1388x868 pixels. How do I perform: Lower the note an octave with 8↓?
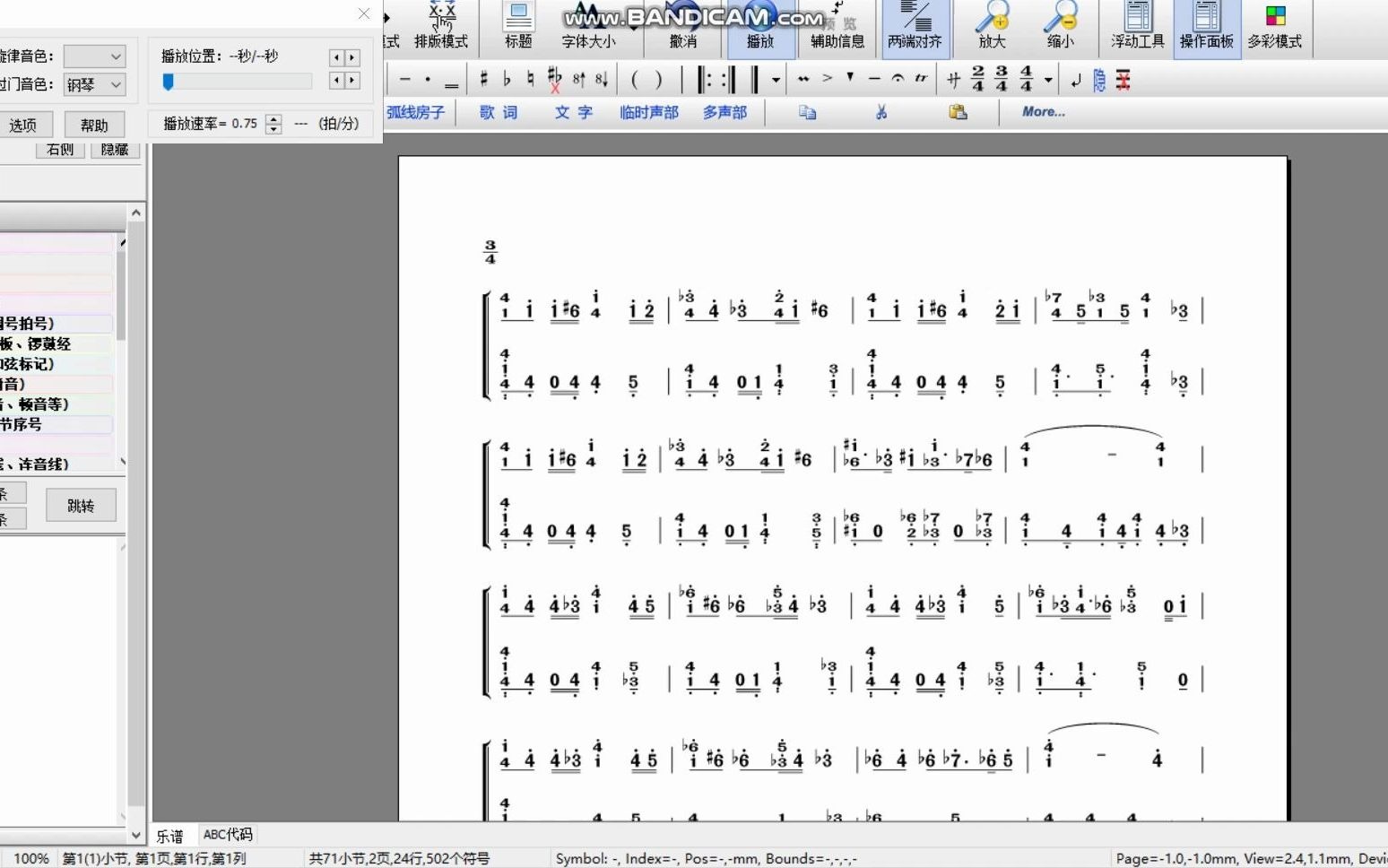(x=602, y=80)
